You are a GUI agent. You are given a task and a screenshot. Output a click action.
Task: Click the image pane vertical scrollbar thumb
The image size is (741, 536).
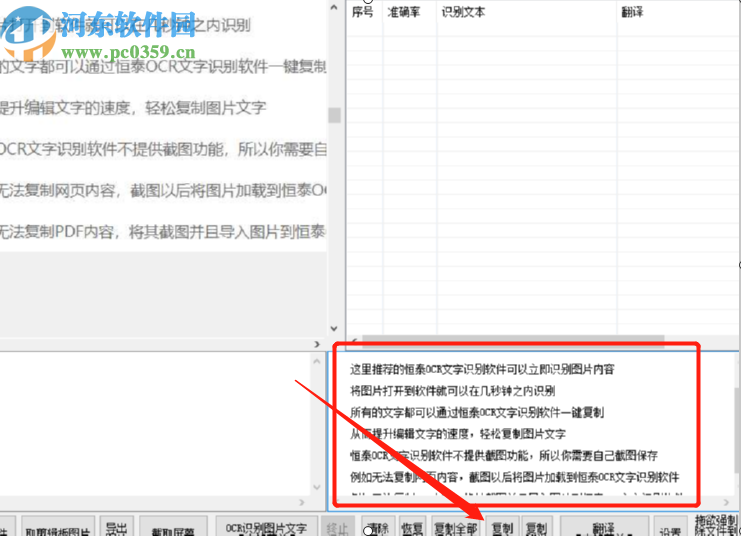(x=334, y=115)
